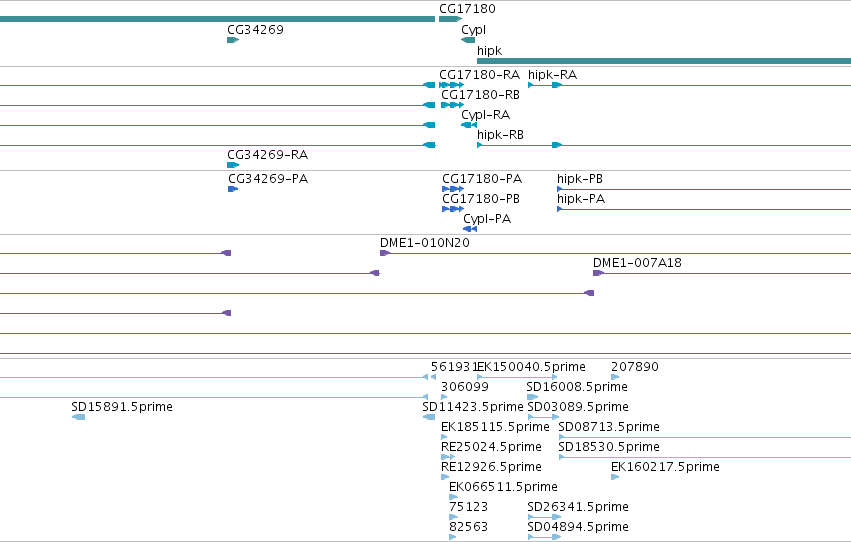Select the Cypl gene arrow glyph
Screen dimensions: 851x542
(468, 40)
